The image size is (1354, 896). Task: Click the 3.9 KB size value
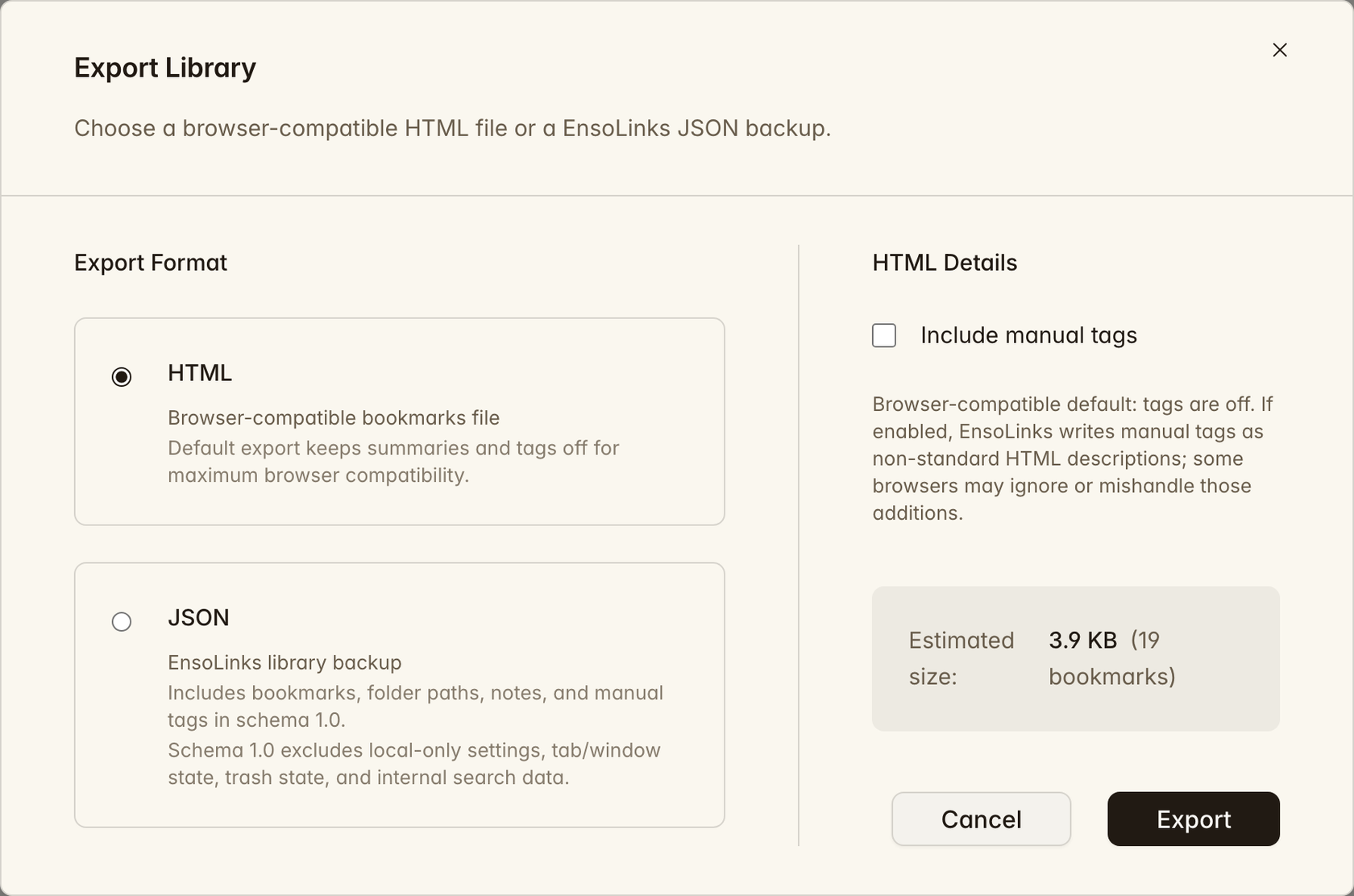pos(1082,640)
